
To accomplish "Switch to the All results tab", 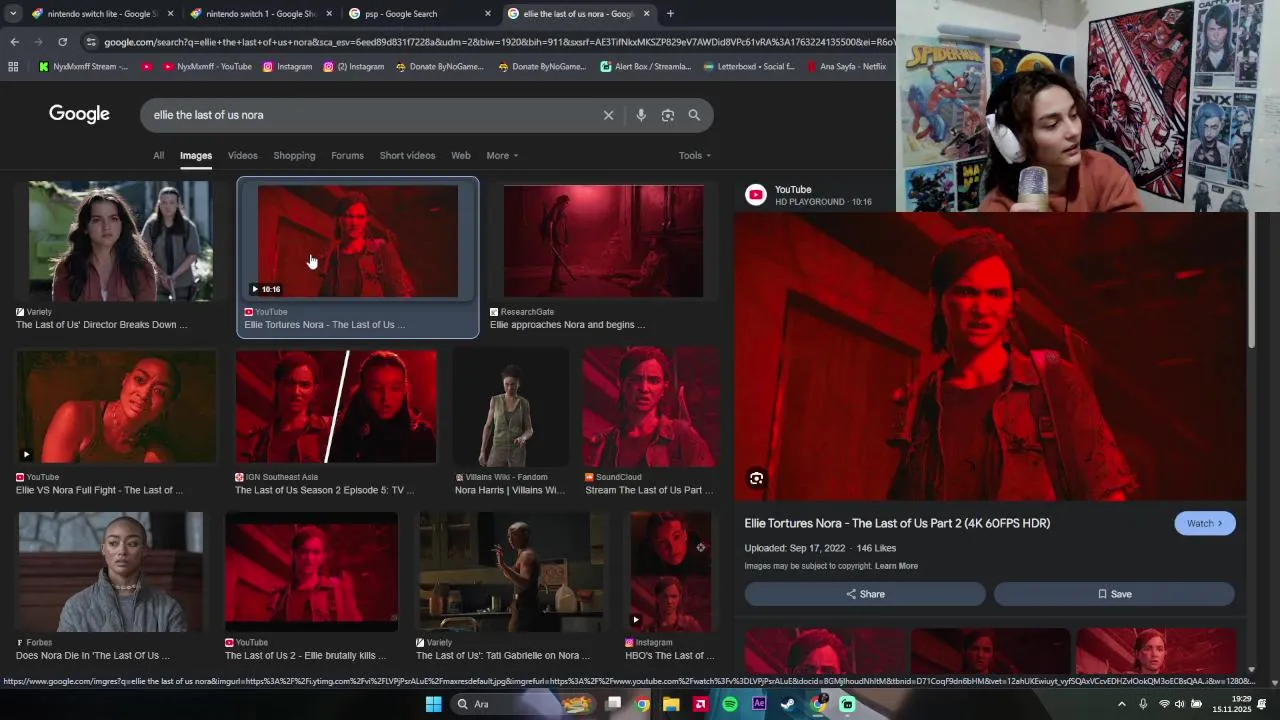I will pyautogui.click(x=158, y=156).
